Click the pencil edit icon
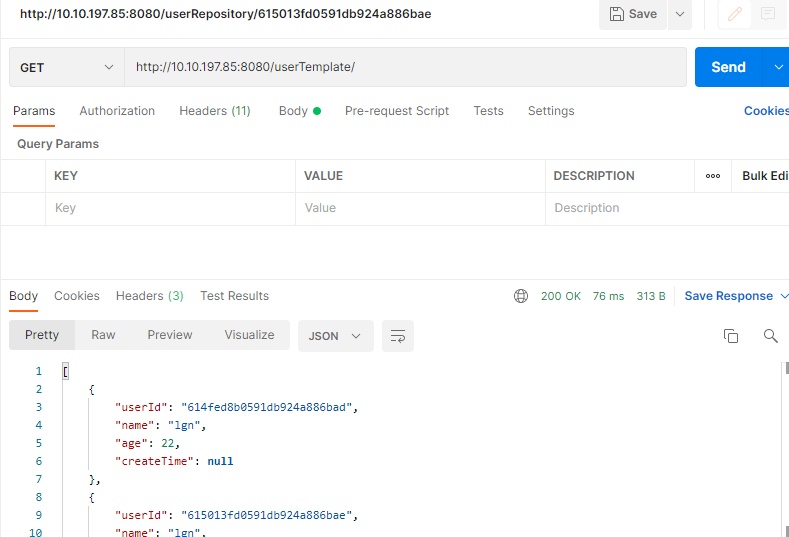The height and width of the screenshot is (537, 789). [x=735, y=14]
